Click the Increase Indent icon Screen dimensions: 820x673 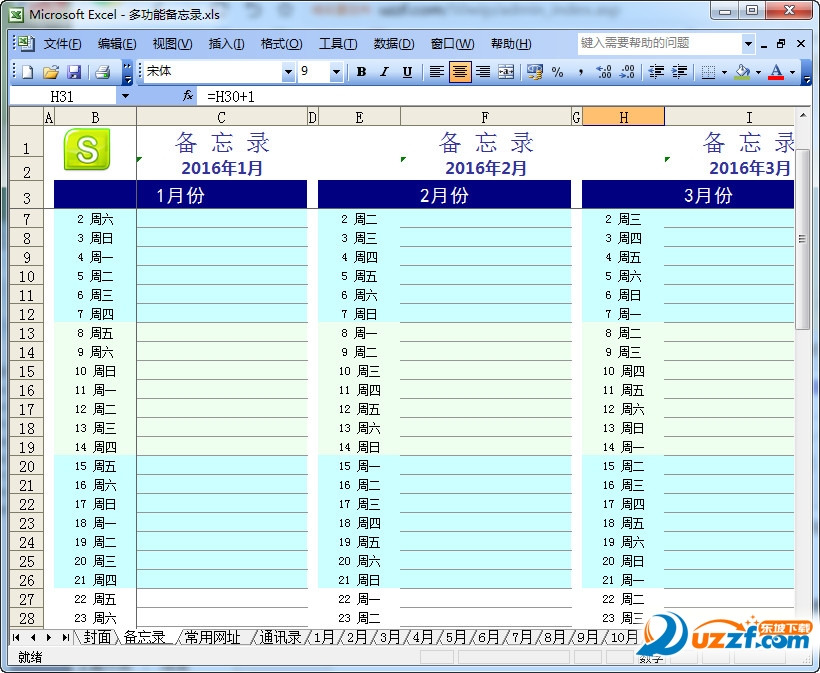679,72
